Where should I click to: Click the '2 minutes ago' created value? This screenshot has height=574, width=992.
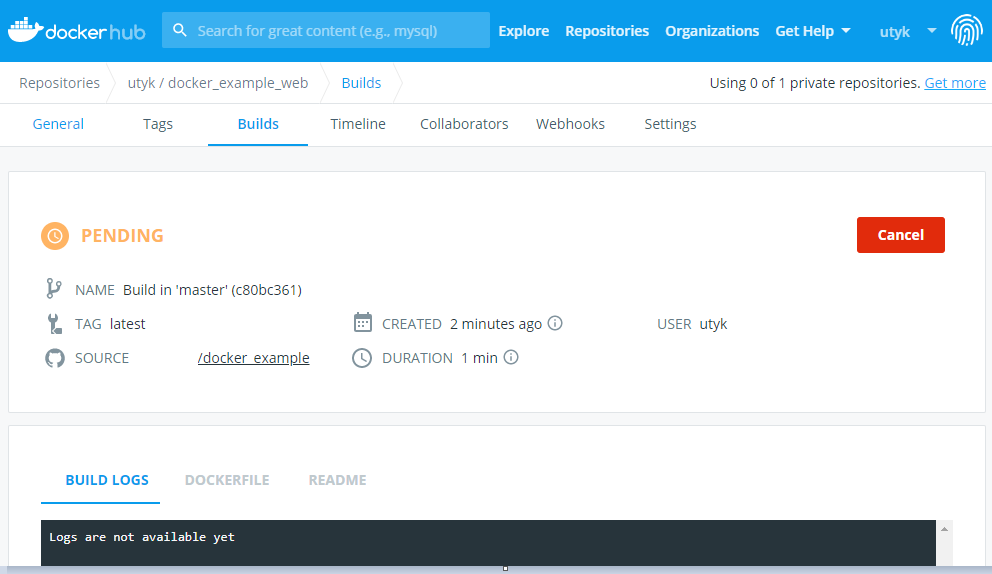(x=496, y=324)
